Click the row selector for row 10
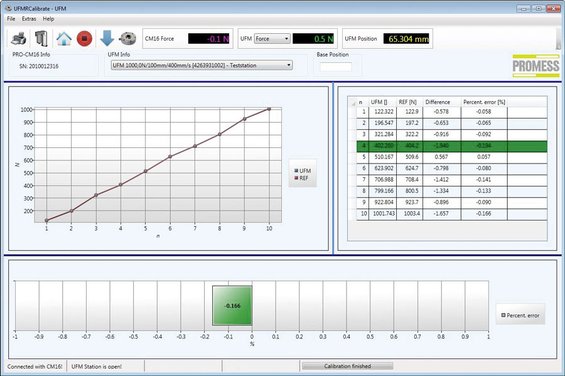The width and height of the screenshot is (565, 376). click(x=353, y=213)
